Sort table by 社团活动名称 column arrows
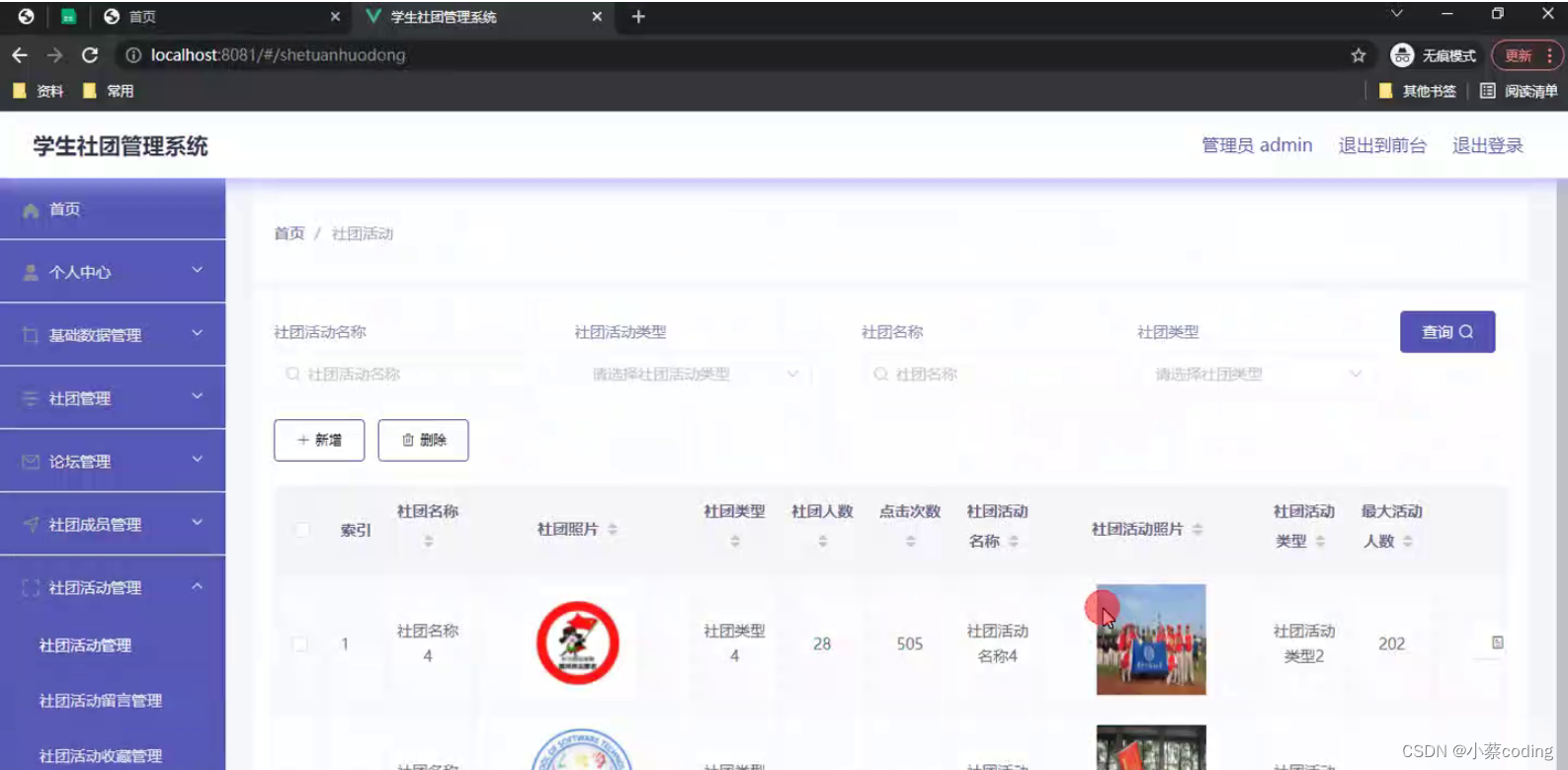This screenshot has height=770, width=1568. [1013, 541]
